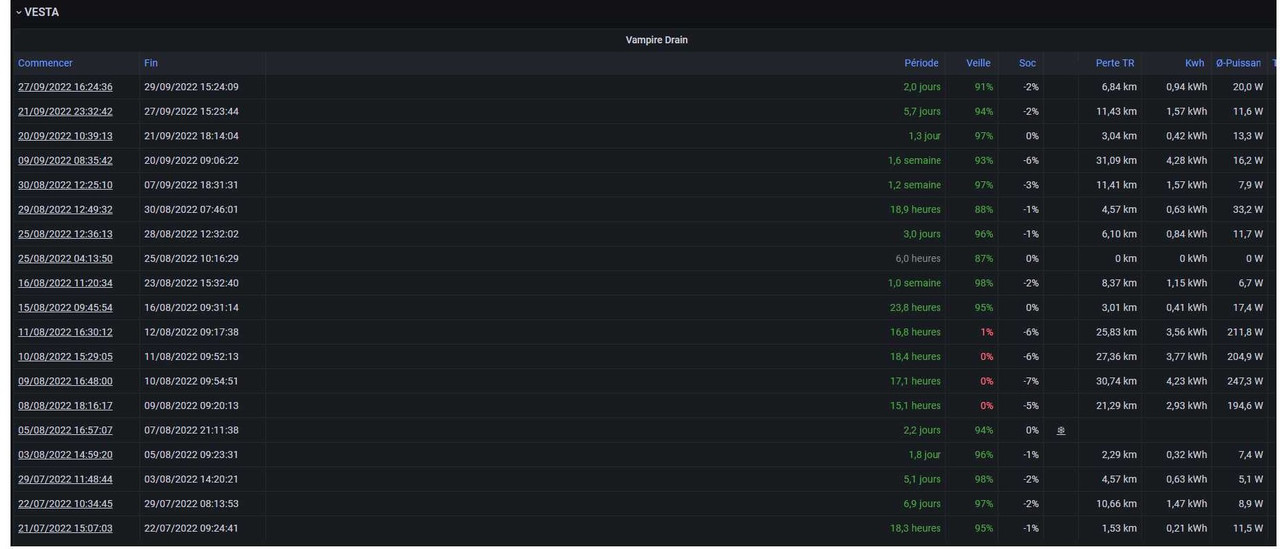Image resolution: width=1280 pixels, height=549 pixels.
Task: Open link 25/08/2022 12:36:13
Action: [x=65, y=234]
